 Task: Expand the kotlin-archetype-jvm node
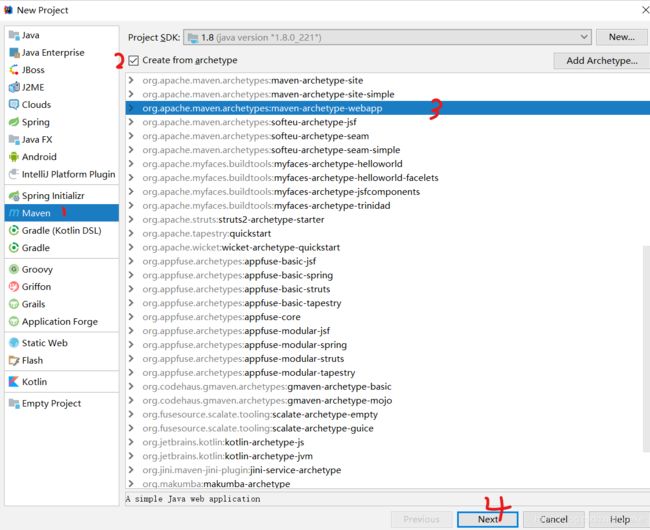pos(131,456)
